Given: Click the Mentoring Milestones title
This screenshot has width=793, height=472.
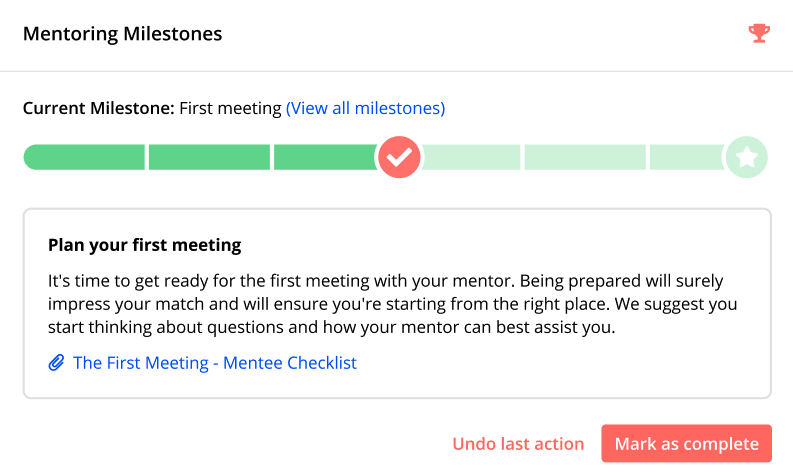Looking at the screenshot, I should point(122,34).
